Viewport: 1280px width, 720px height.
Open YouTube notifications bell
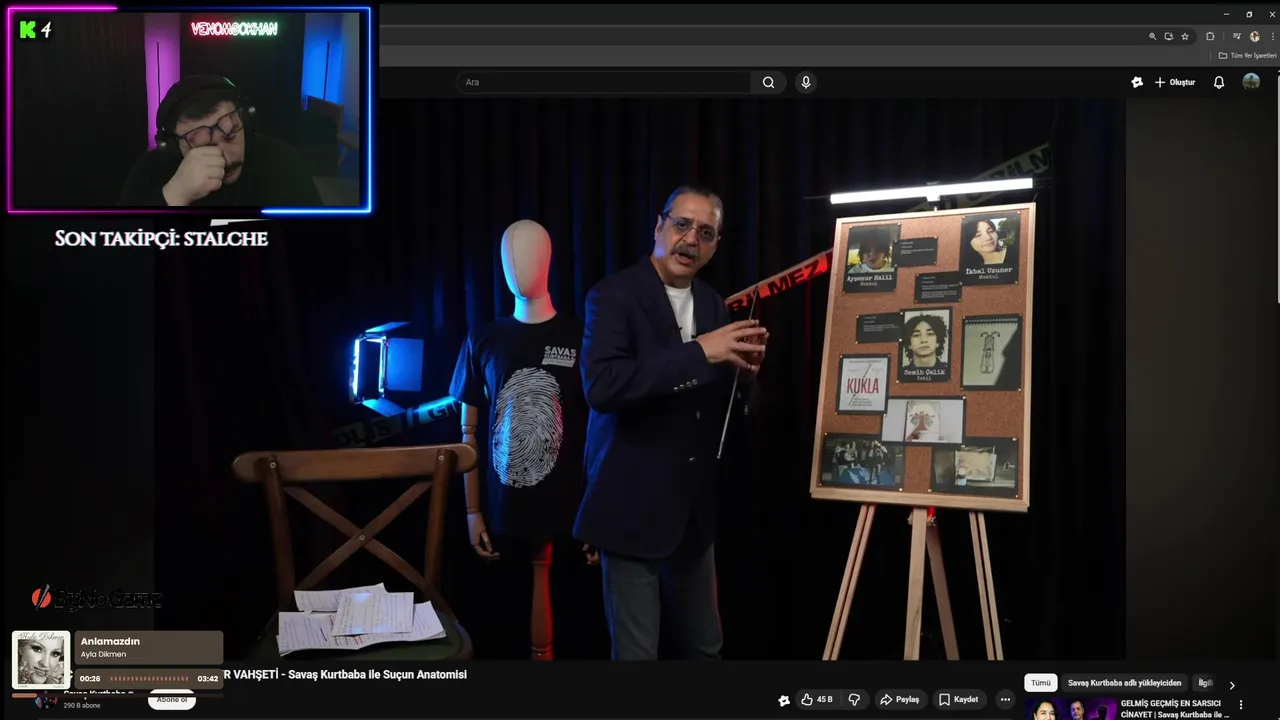tap(1219, 82)
